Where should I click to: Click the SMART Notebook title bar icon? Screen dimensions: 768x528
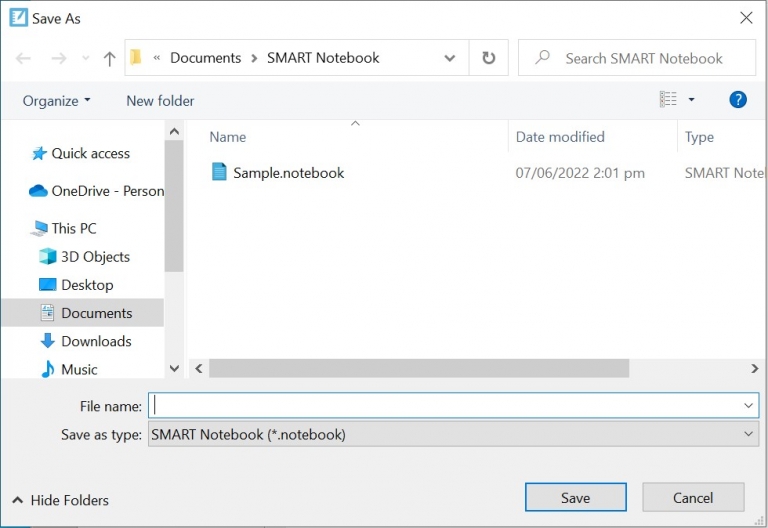point(19,18)
